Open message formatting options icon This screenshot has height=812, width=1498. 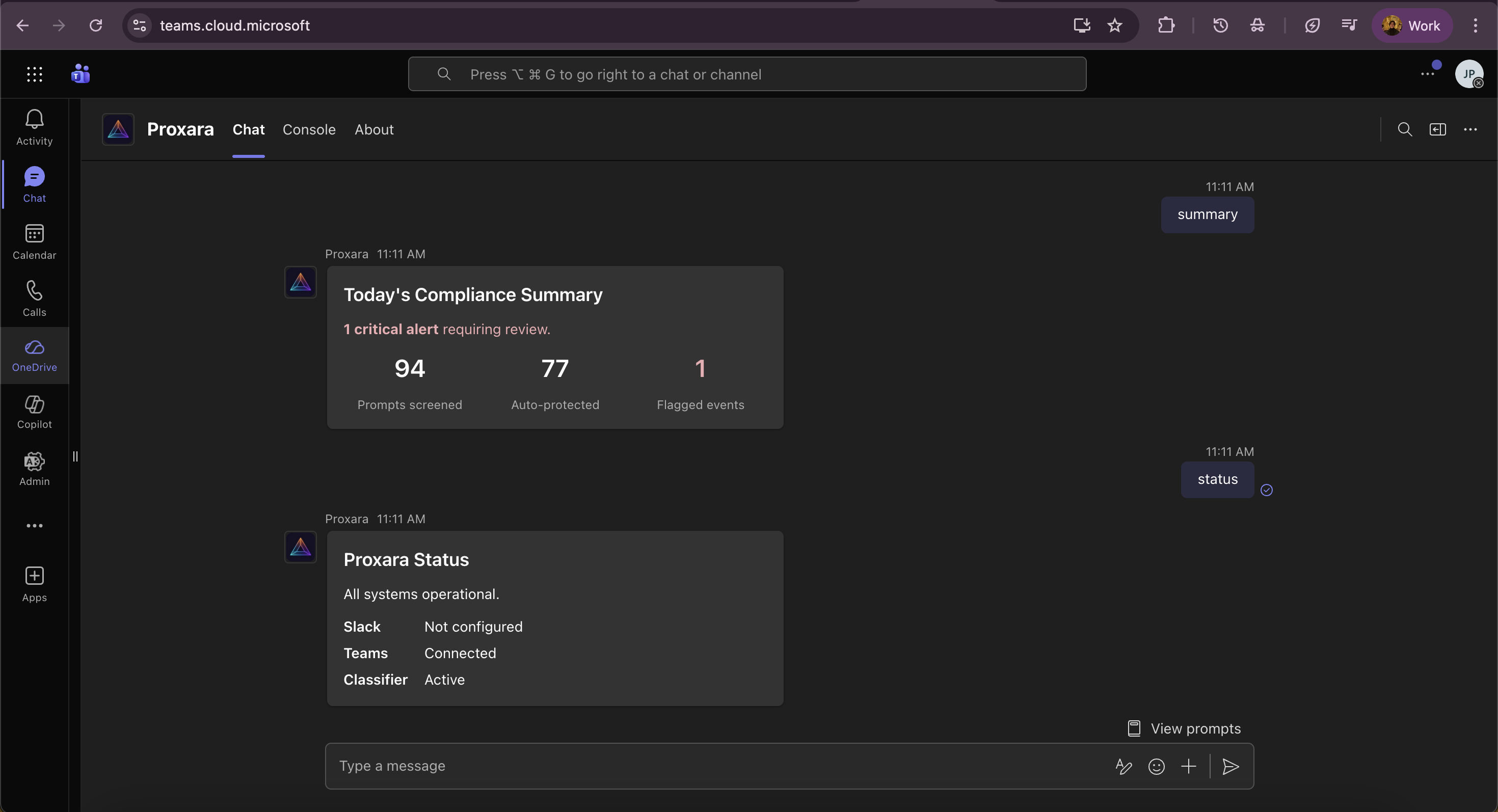click(x=1123, y=766)
